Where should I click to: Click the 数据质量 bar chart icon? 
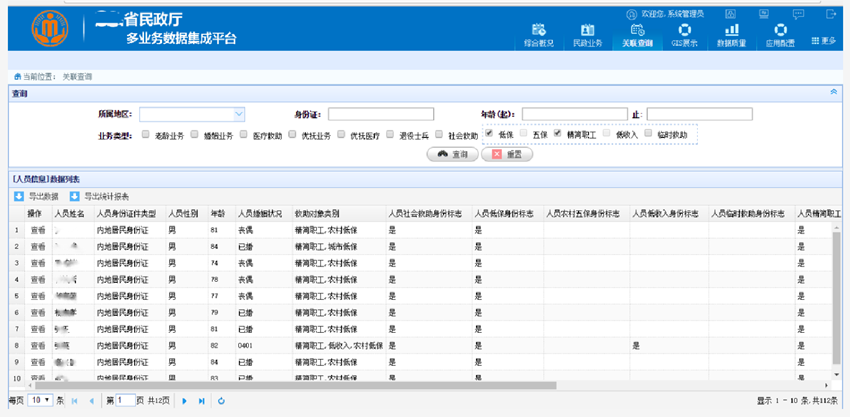pyautogui.click(x=733, y=30)
